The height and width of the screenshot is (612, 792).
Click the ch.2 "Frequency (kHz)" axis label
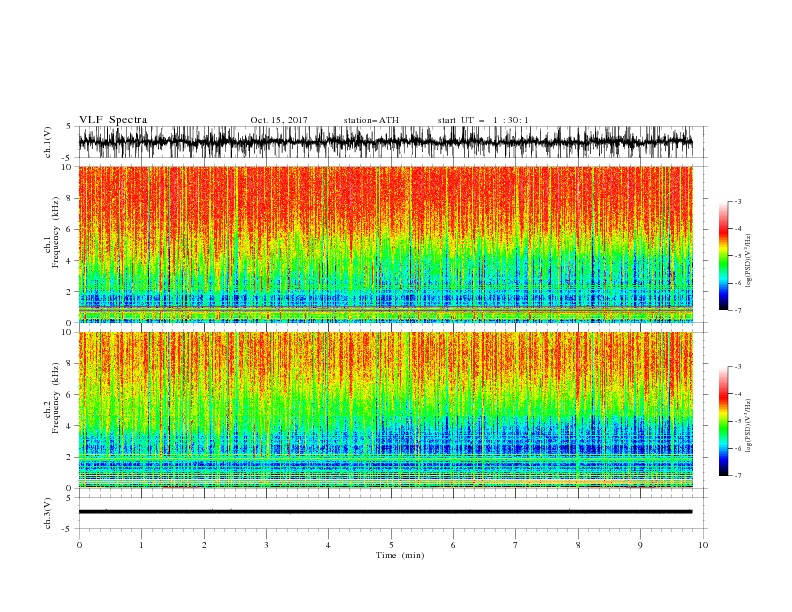click(x=56, y=398)
